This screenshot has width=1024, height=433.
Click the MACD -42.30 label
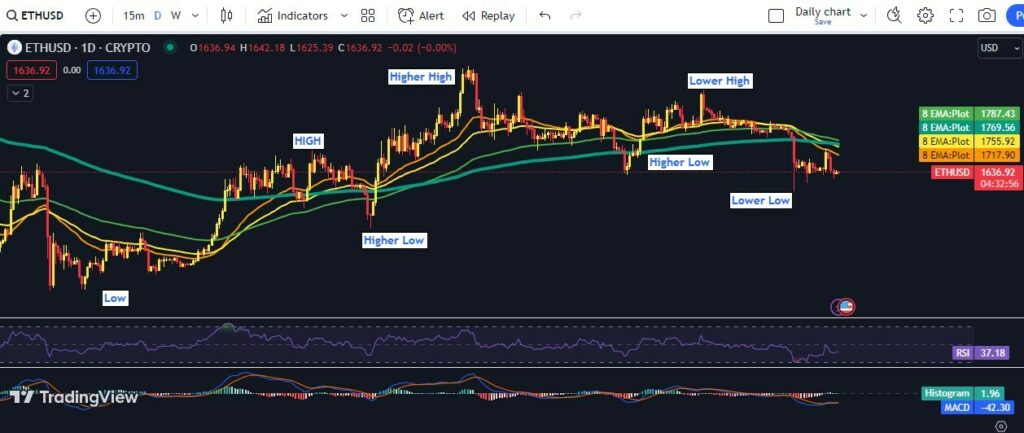click(980, 408)
